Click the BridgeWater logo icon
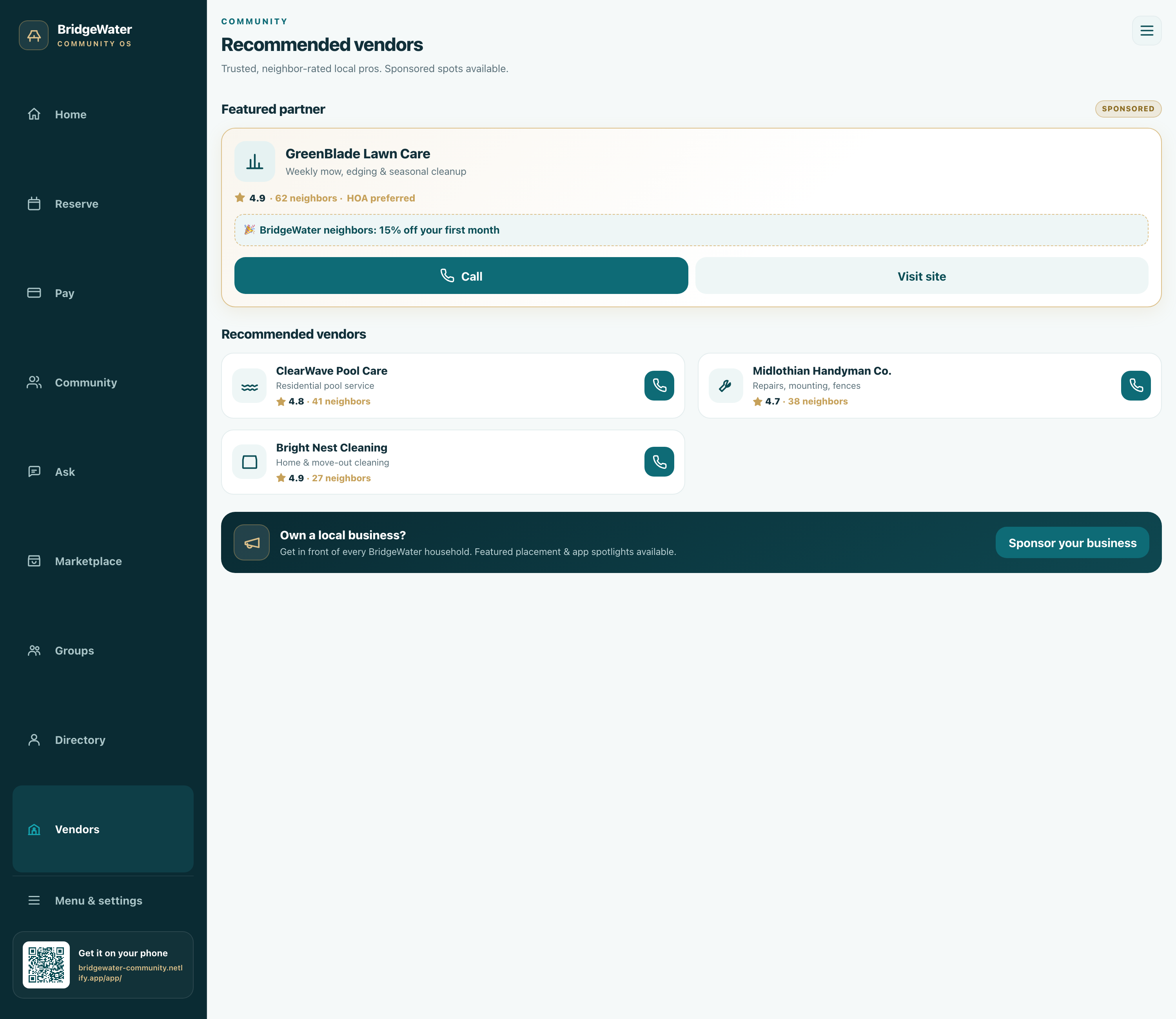This screenshot has width=1176, height=1019. tap(34, 35)
